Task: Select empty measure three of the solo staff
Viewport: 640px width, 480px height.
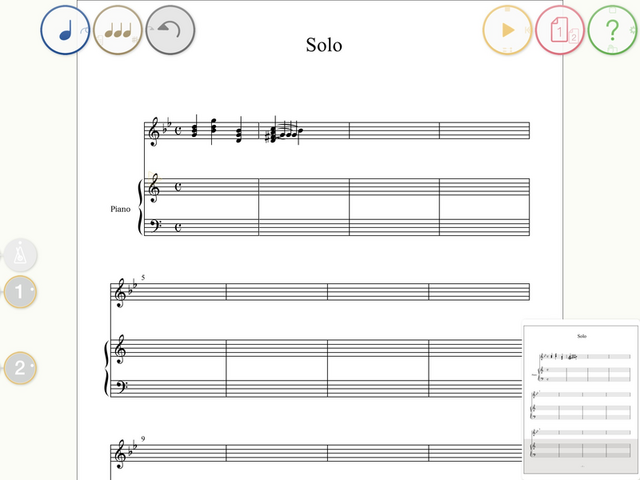Action: pyautogui.click(x=394, y=130)
